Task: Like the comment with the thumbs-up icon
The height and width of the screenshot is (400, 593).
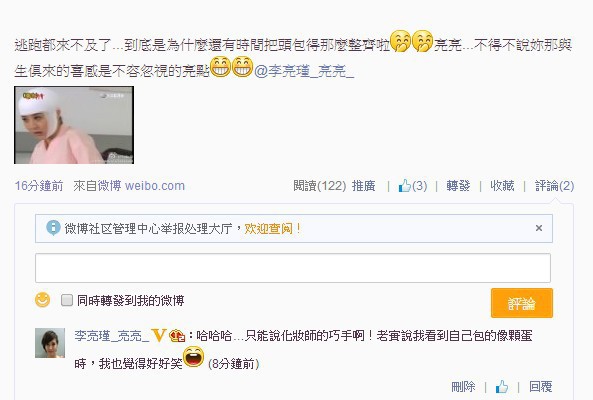Action: coord(502,386)
